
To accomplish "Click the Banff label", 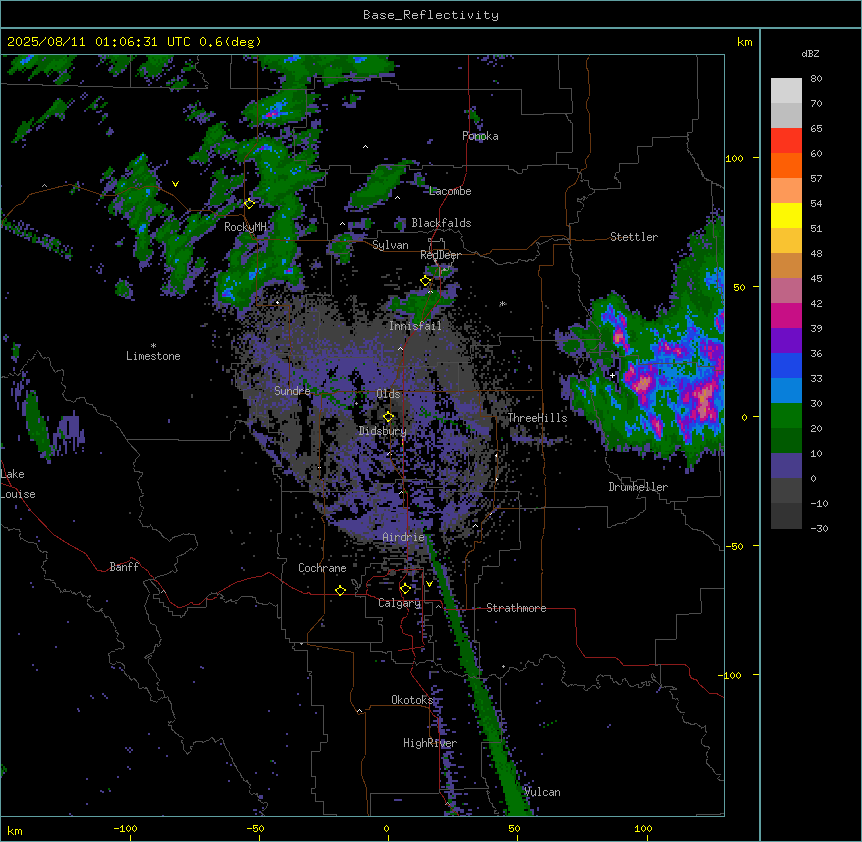I will coord(124,567).
